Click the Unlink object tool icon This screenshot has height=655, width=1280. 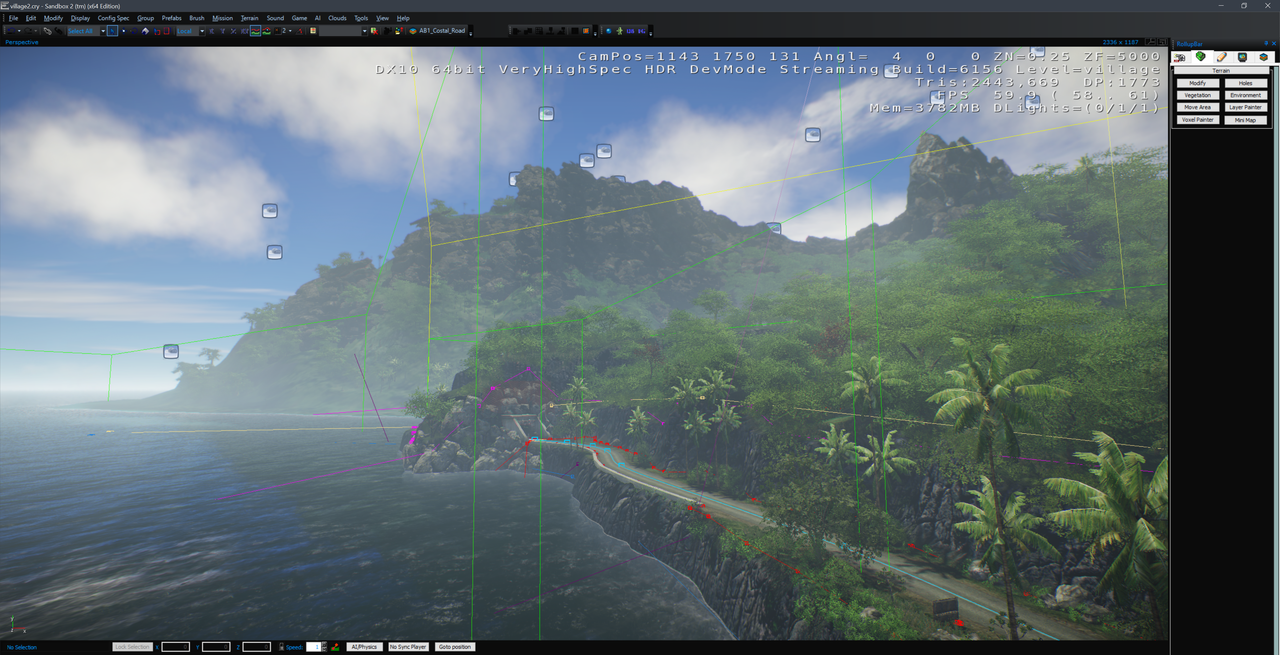click(58, 31)
